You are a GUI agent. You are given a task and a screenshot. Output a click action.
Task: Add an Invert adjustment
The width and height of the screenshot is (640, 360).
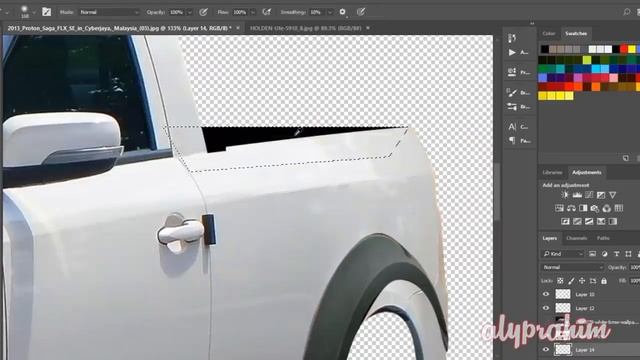pos(565,221)
